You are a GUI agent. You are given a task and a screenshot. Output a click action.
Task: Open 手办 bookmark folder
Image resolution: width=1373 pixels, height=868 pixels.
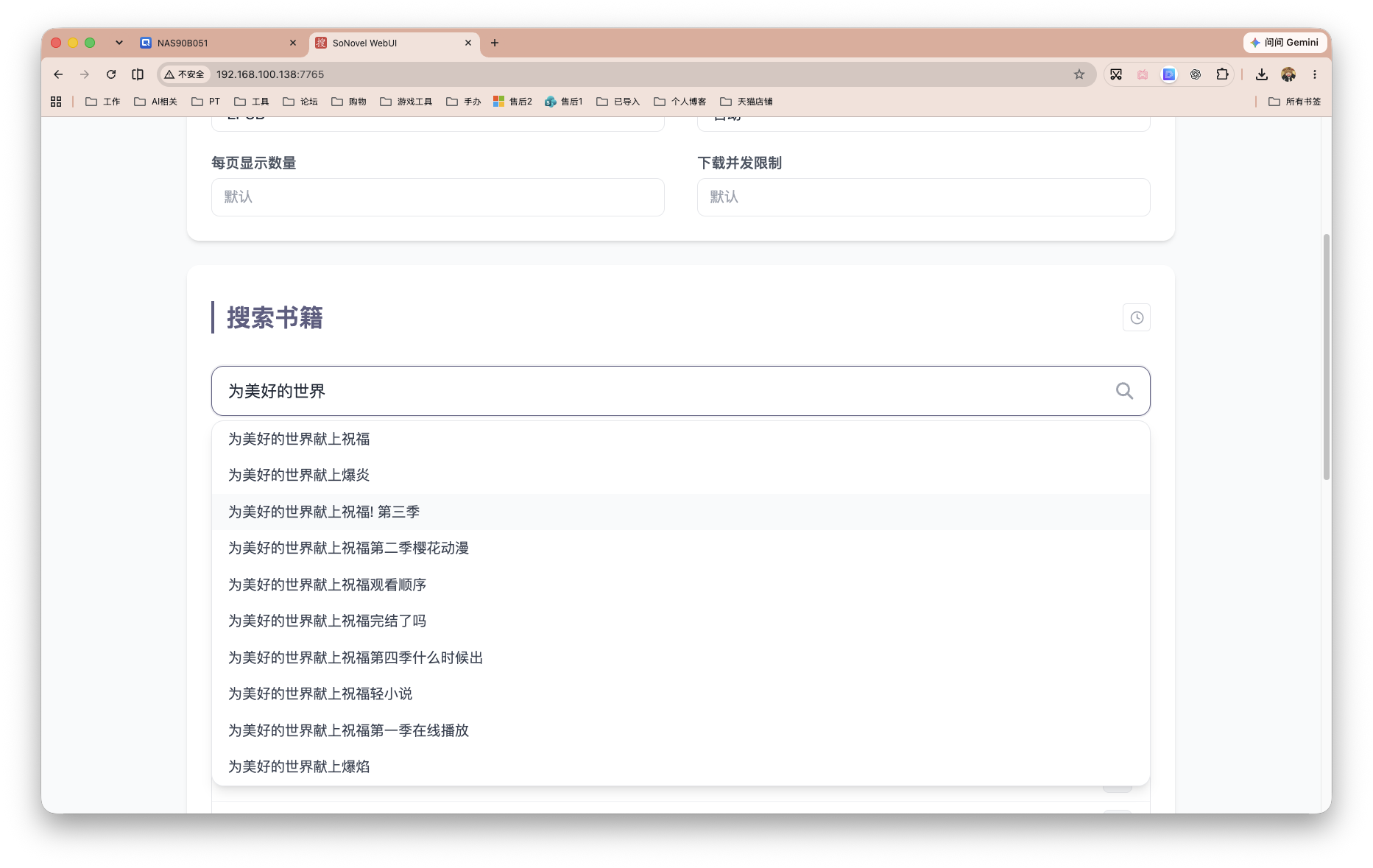tap(464, 102)
